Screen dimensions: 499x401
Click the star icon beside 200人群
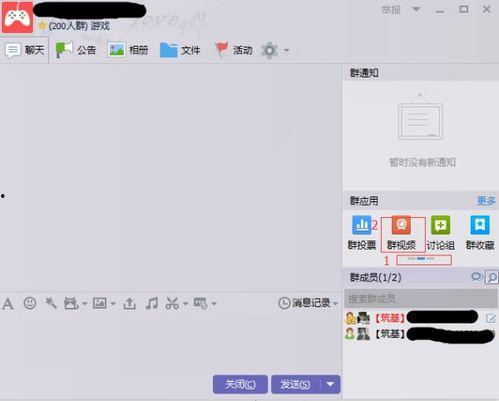point(42,25)
